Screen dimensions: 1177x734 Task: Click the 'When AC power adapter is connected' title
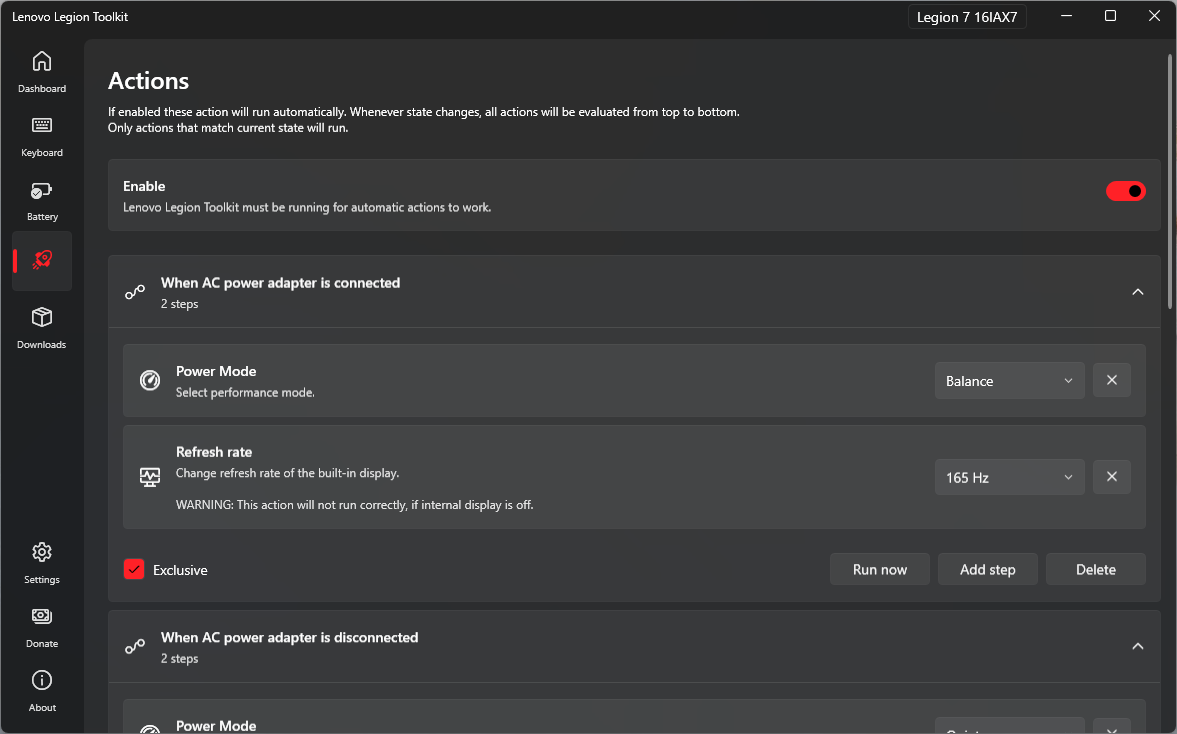tap(281, 283)
